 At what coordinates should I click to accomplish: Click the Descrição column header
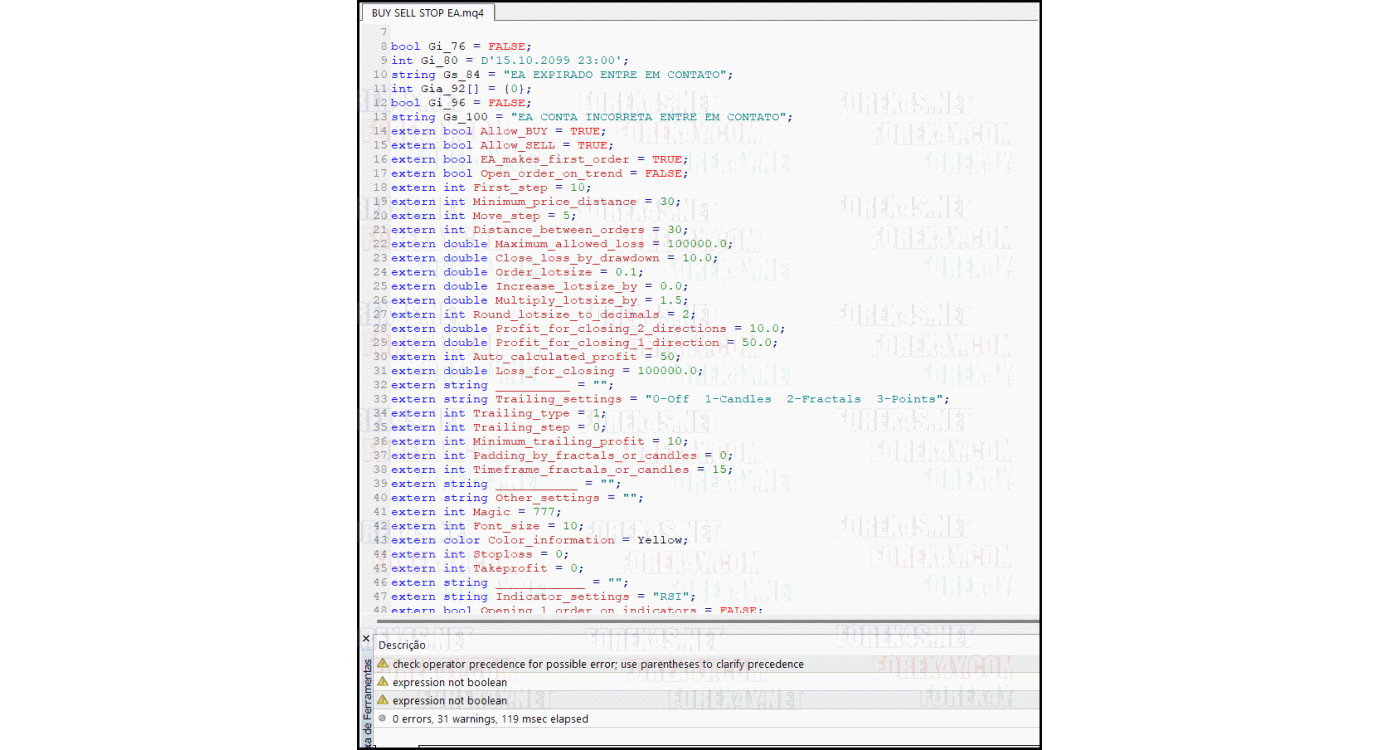coord(402,645)
